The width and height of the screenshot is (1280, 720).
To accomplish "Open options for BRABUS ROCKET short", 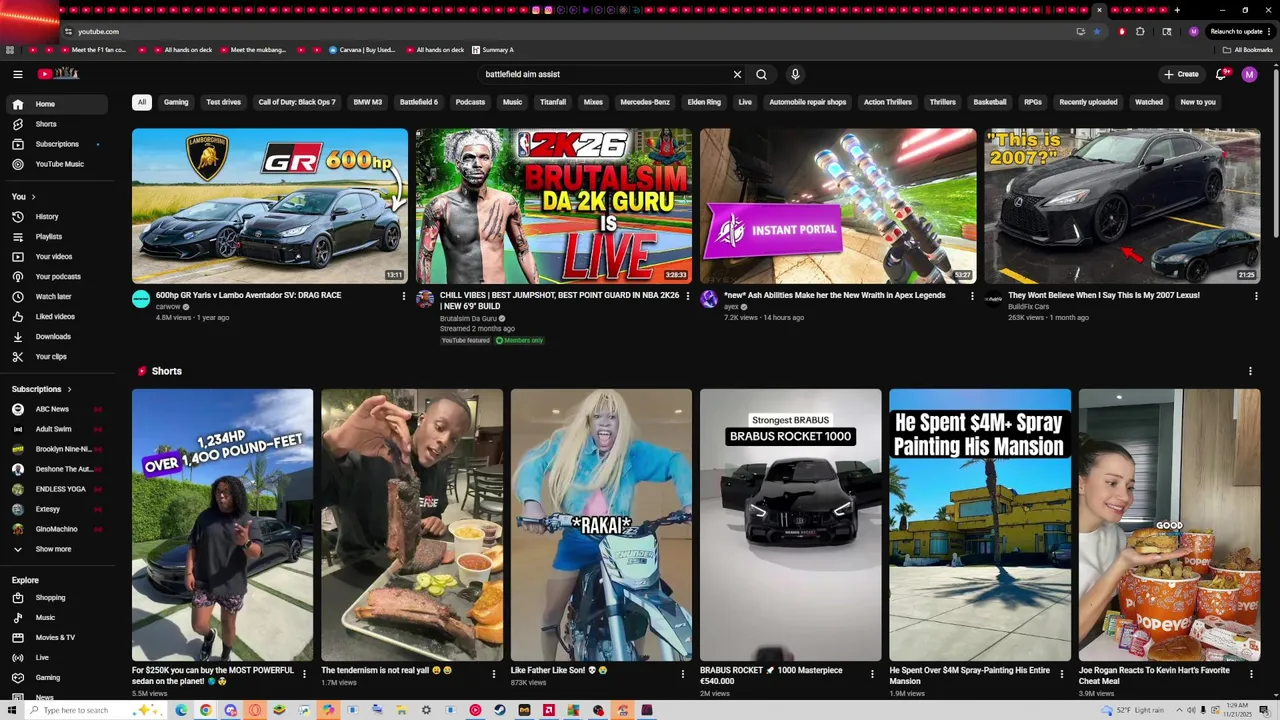I will (872, 674).
